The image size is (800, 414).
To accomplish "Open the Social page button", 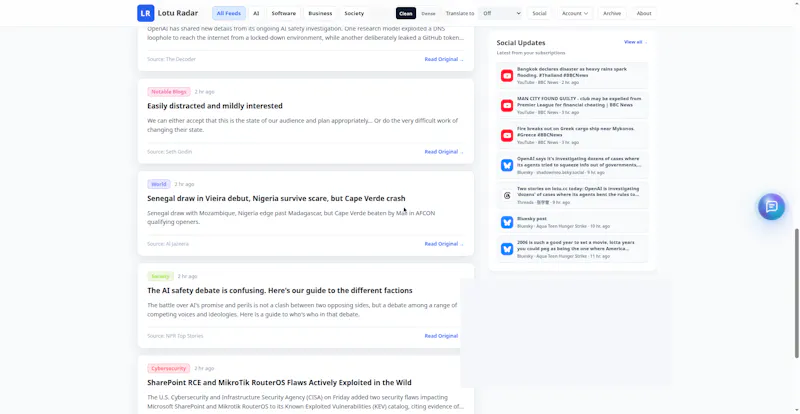I will pyautogui.click(x=539, y=13).
